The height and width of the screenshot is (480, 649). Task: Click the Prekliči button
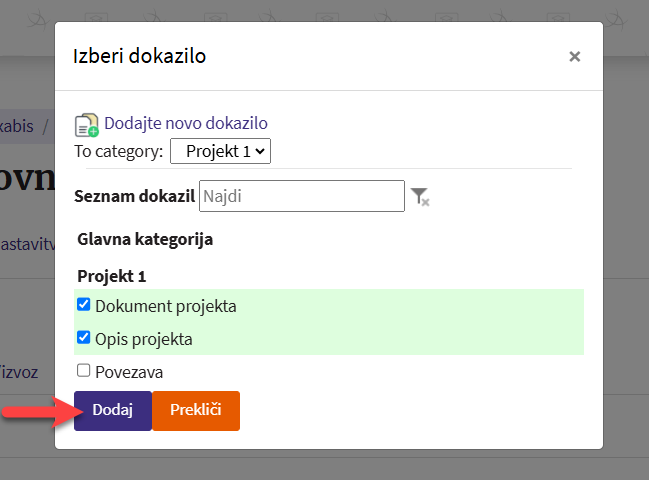click(x=196, y=410)
